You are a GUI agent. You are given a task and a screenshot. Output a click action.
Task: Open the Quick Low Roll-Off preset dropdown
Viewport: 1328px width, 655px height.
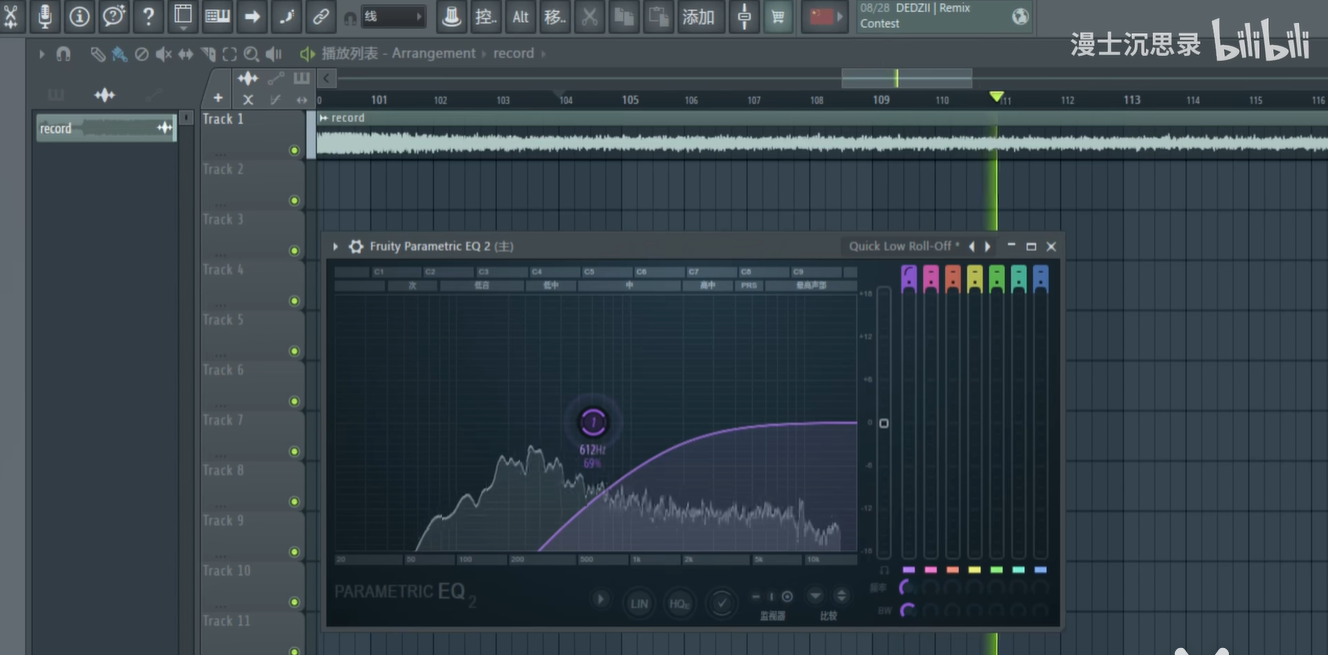pyautogui.click(x=904, y=246)
